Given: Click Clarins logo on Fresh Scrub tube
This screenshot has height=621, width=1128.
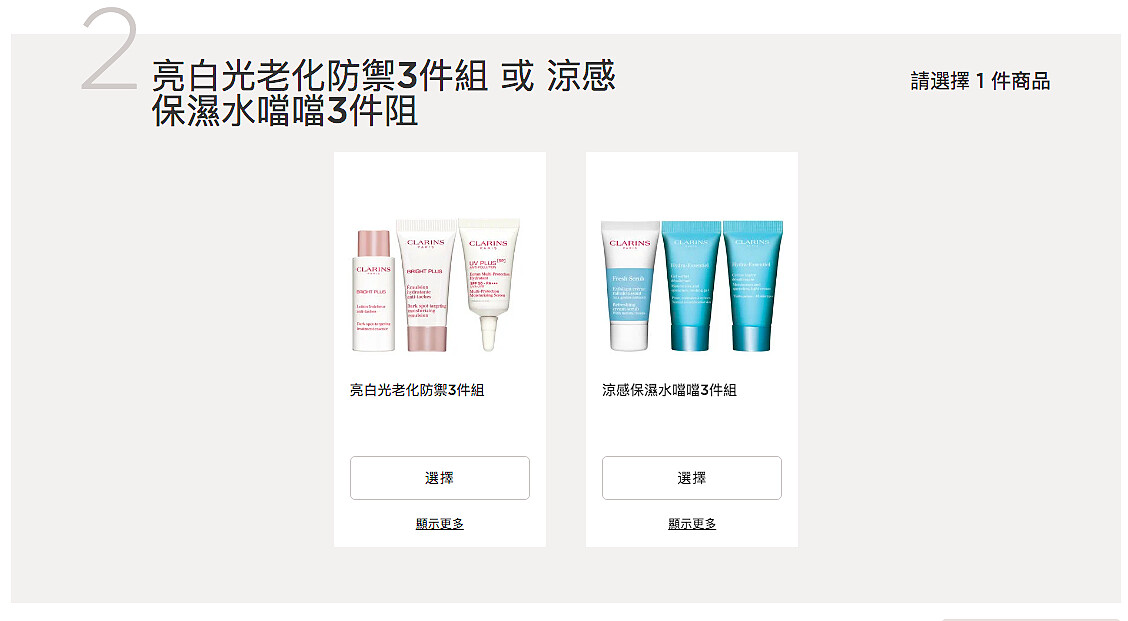Looking at the screenshot, I should [x=630, y=244].
